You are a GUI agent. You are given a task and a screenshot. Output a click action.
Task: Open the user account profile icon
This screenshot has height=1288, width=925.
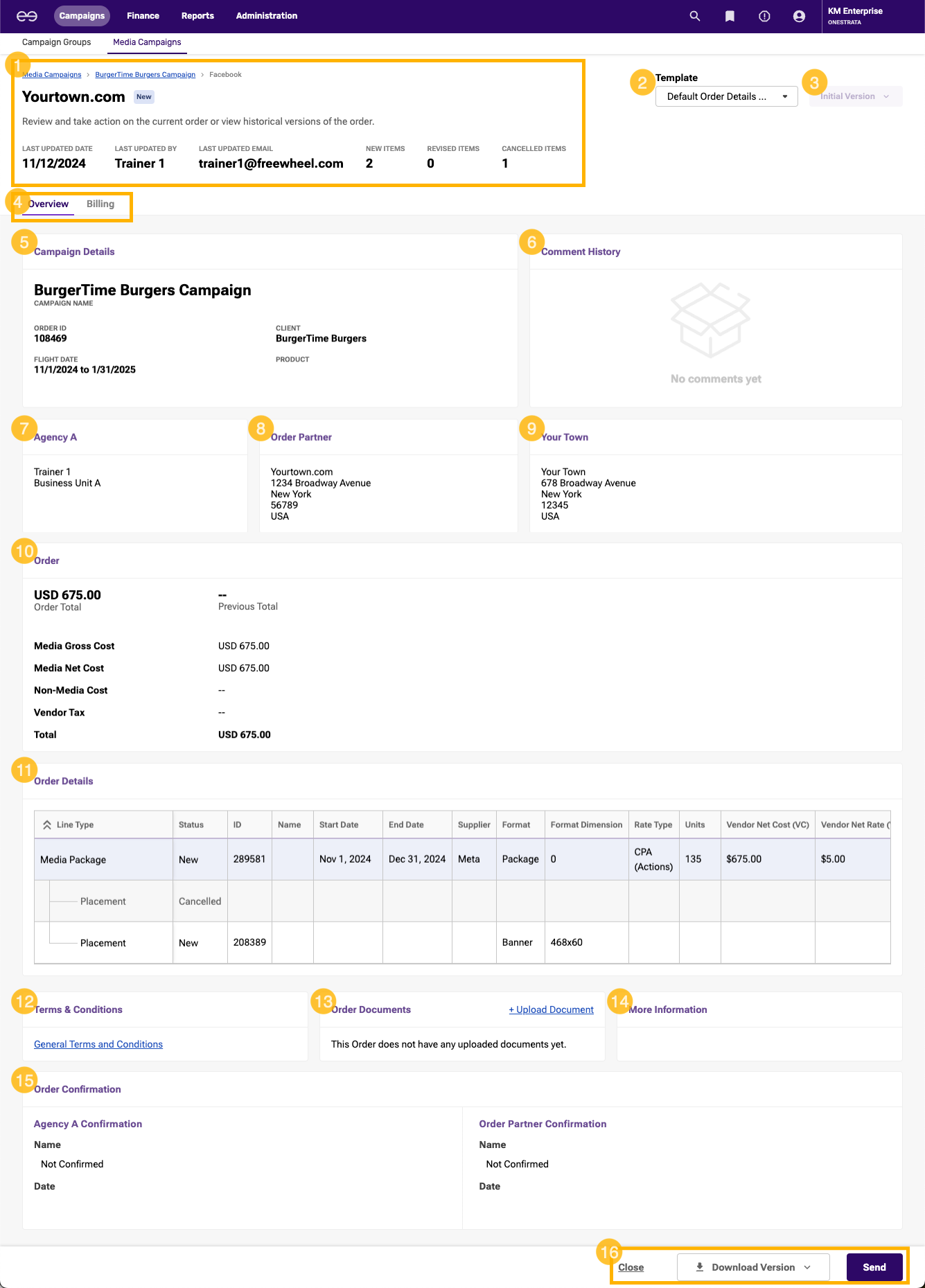click(x=799, y=16)
